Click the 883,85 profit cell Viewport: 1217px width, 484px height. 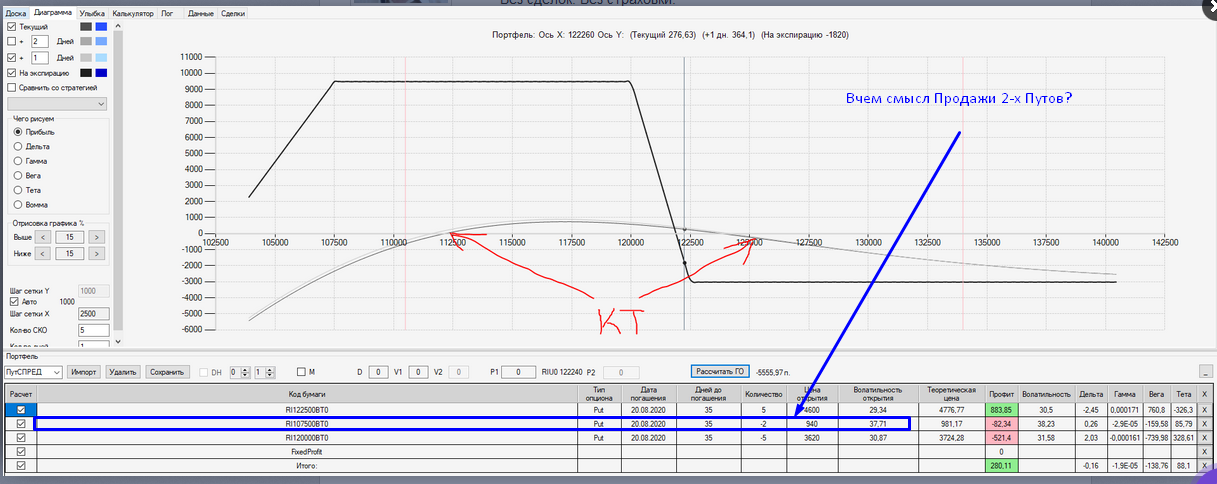click(1000, 410)
